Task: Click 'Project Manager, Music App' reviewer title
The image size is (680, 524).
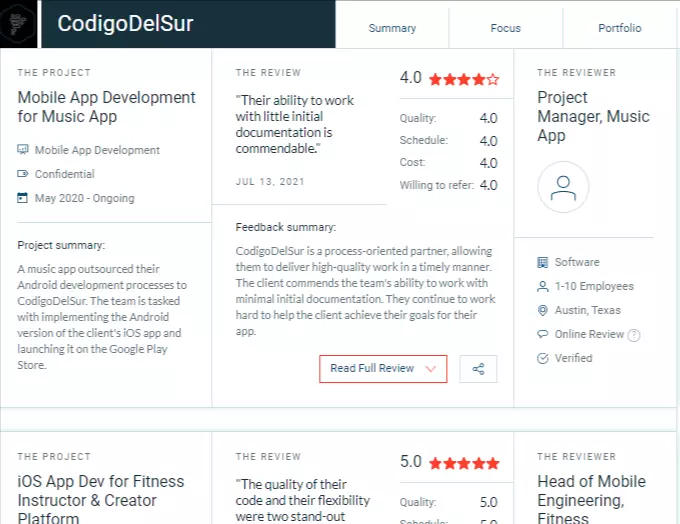Action: click(x=593, y=116)
